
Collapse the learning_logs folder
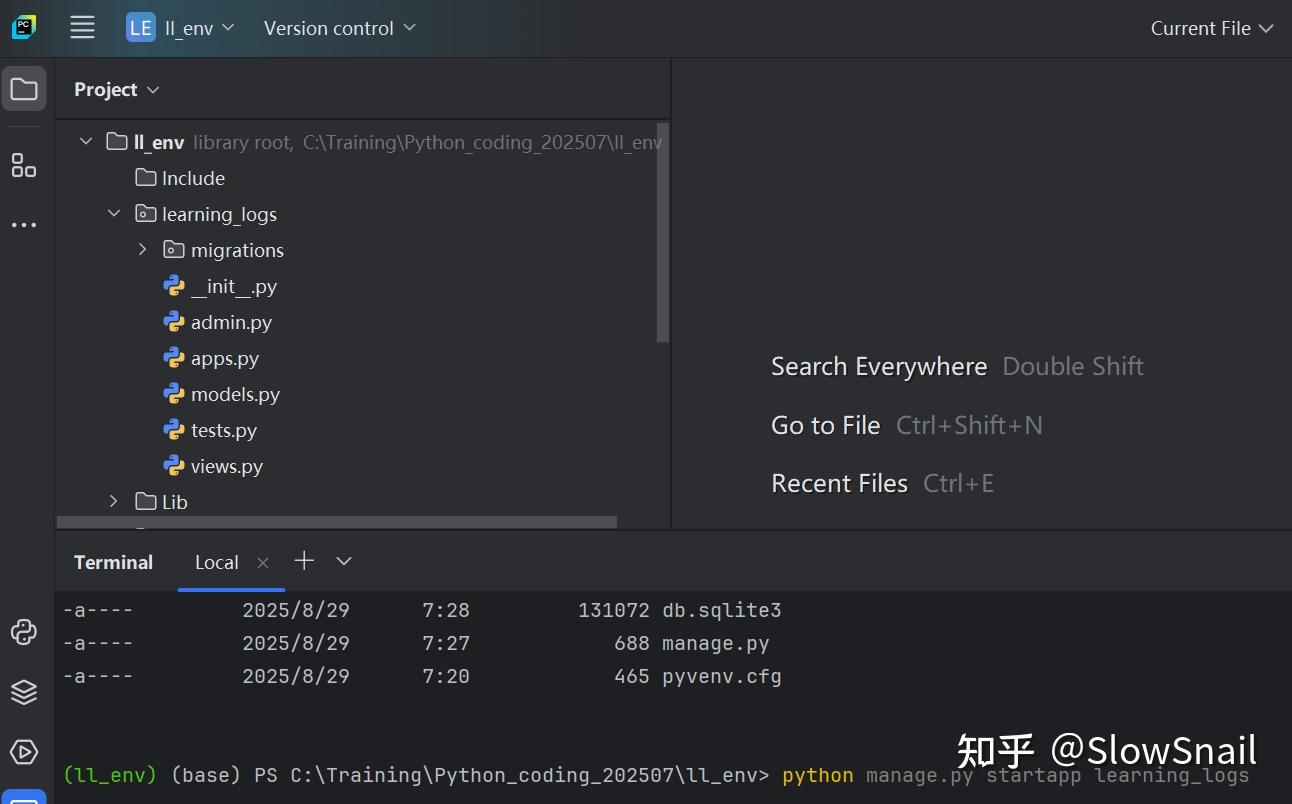pos(113,213)
